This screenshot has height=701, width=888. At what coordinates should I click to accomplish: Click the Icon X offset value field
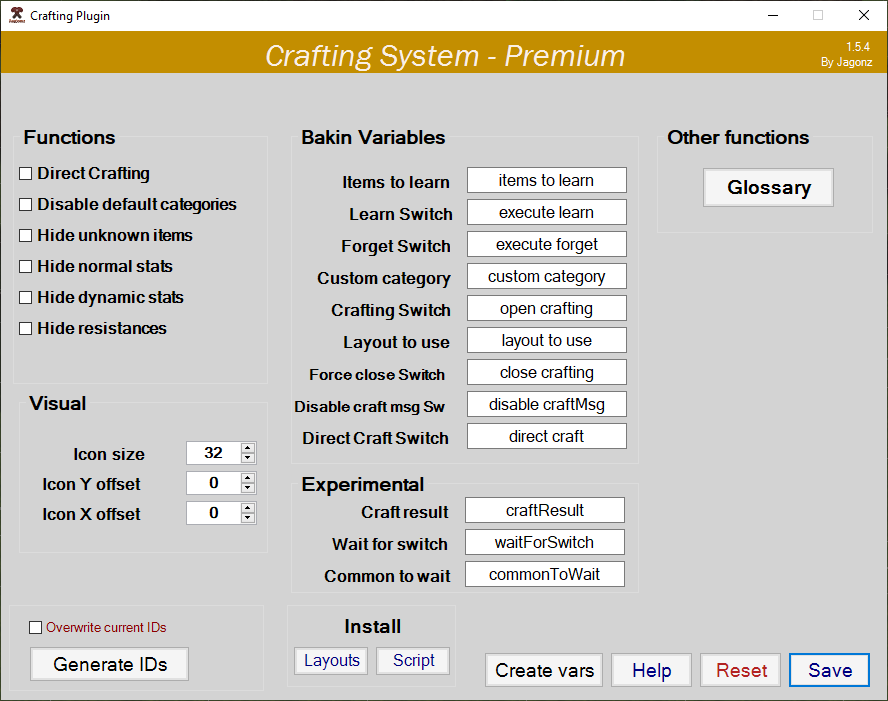214,513
